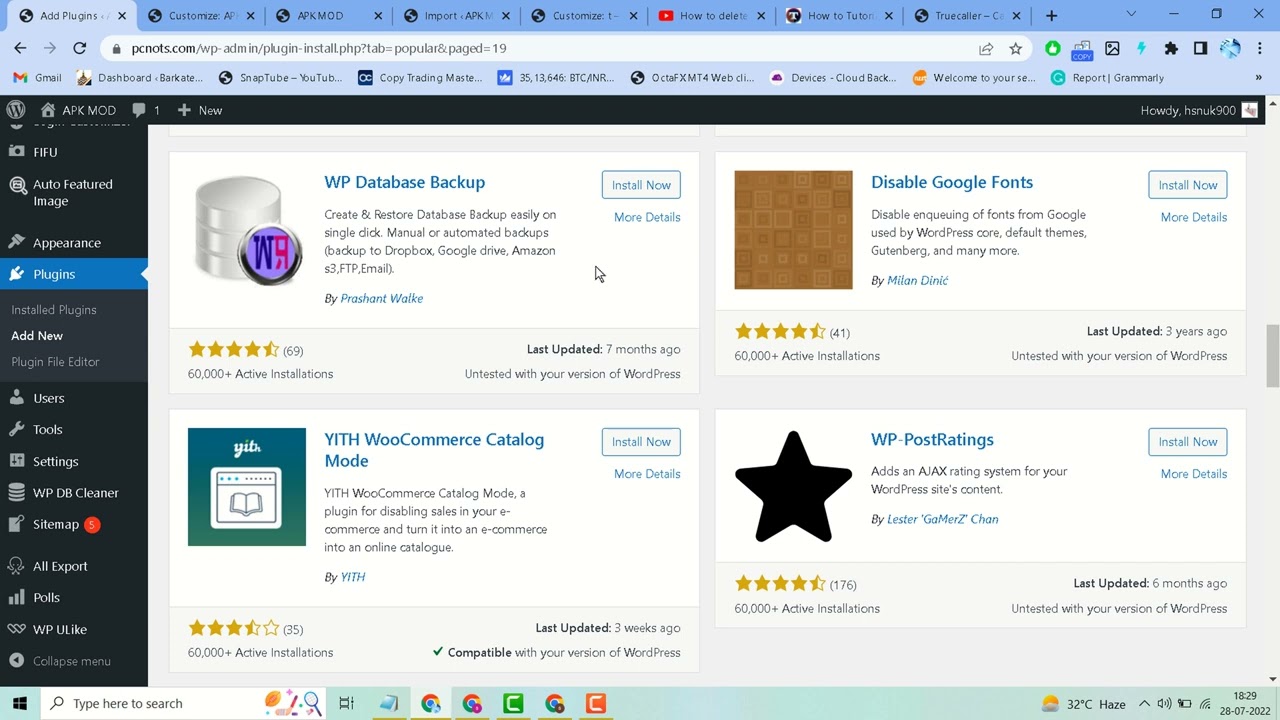1280x720 pixels.
Task: Click Disable Google Fonts plugin thumbnail
Action: pos(793,230)
